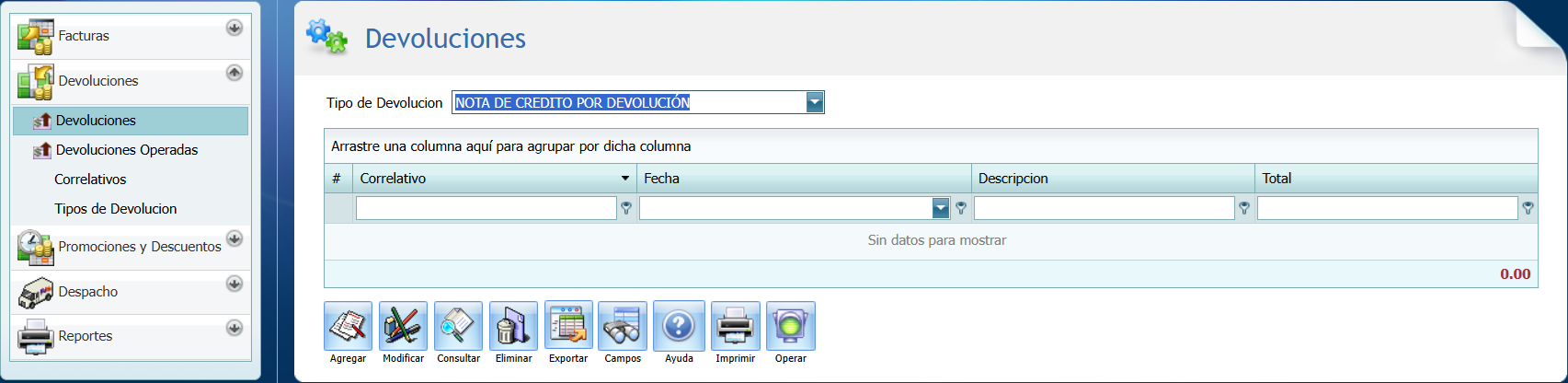
Task: Select the Devoluciones submenu item
Action: click(x=131, y=121)
